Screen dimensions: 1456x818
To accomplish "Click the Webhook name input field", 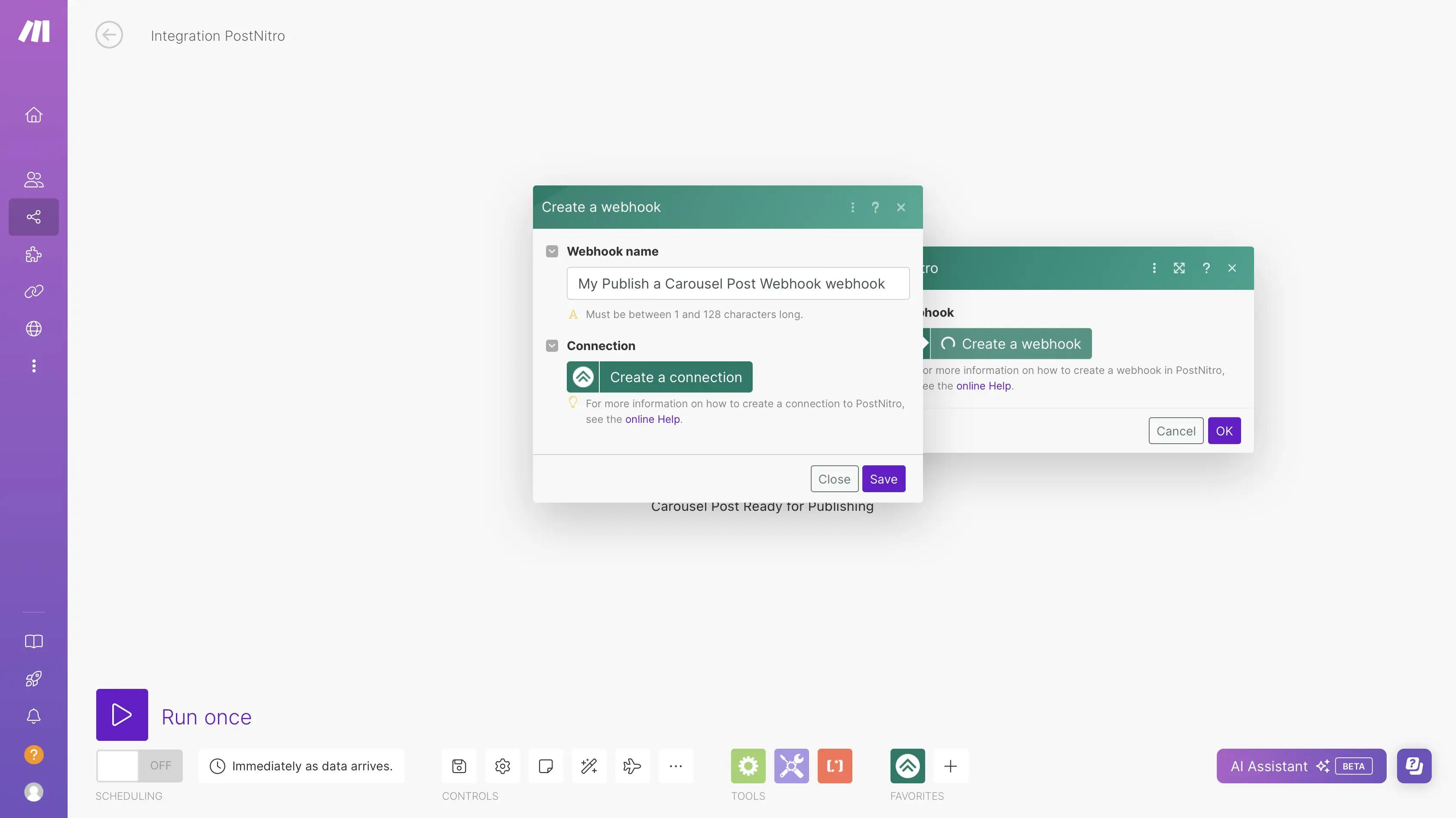I will pyautogui.click(x=738, y=283).
